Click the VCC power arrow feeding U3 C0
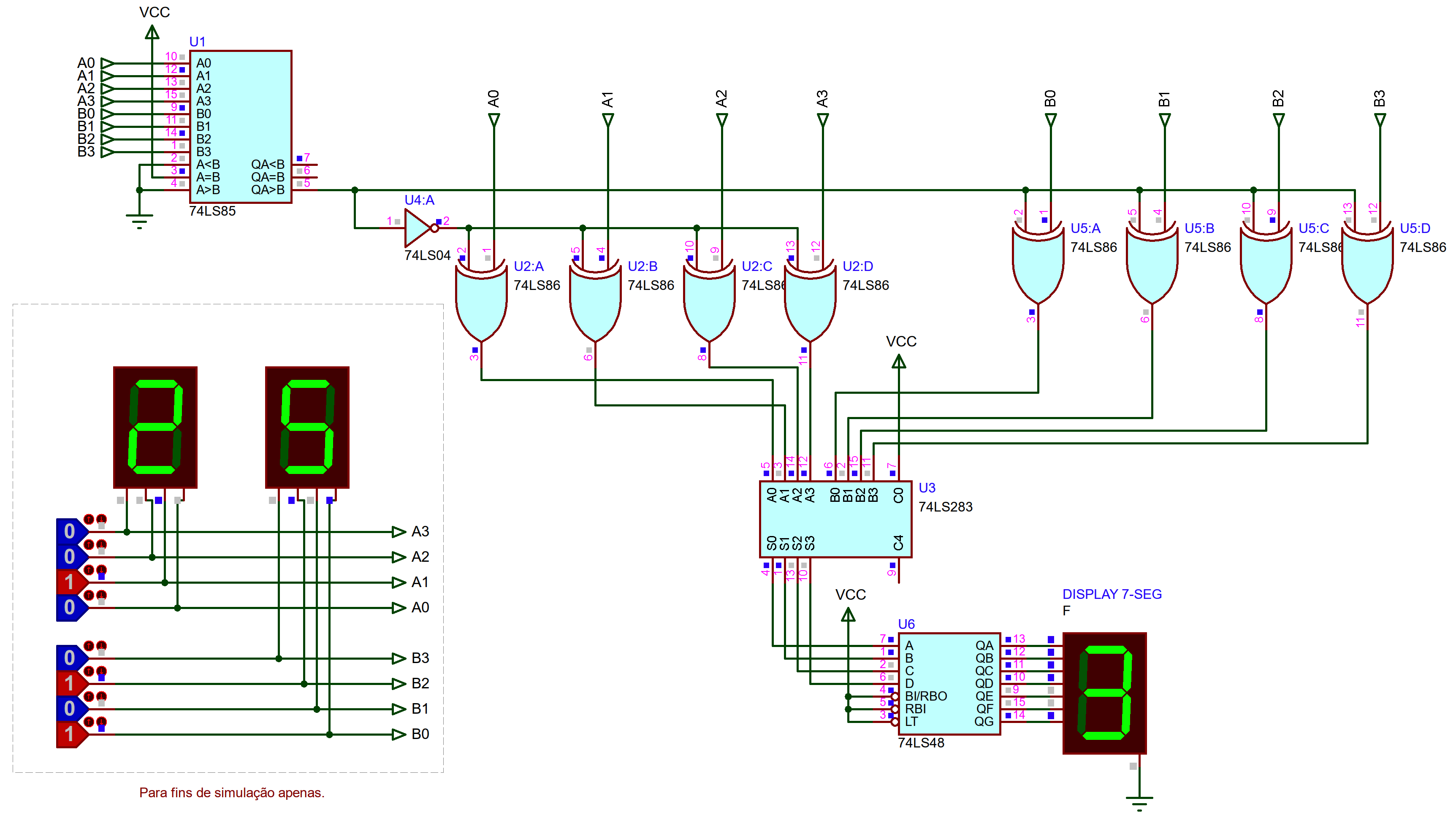Image resolution: width=1456 pixels, height=823 pixels. click(x=899, y=360)
